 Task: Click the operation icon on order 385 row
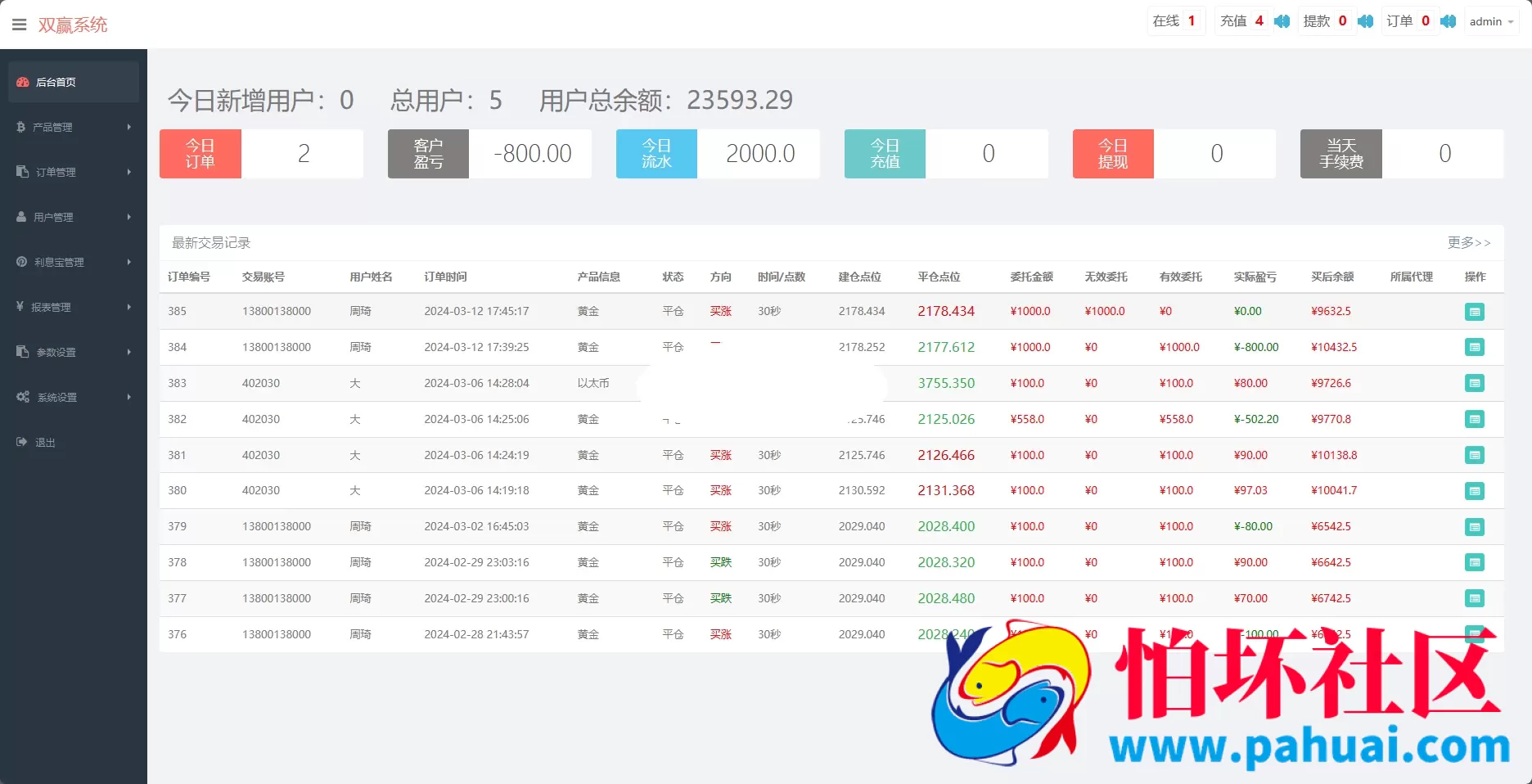(x=1476, y=312)
